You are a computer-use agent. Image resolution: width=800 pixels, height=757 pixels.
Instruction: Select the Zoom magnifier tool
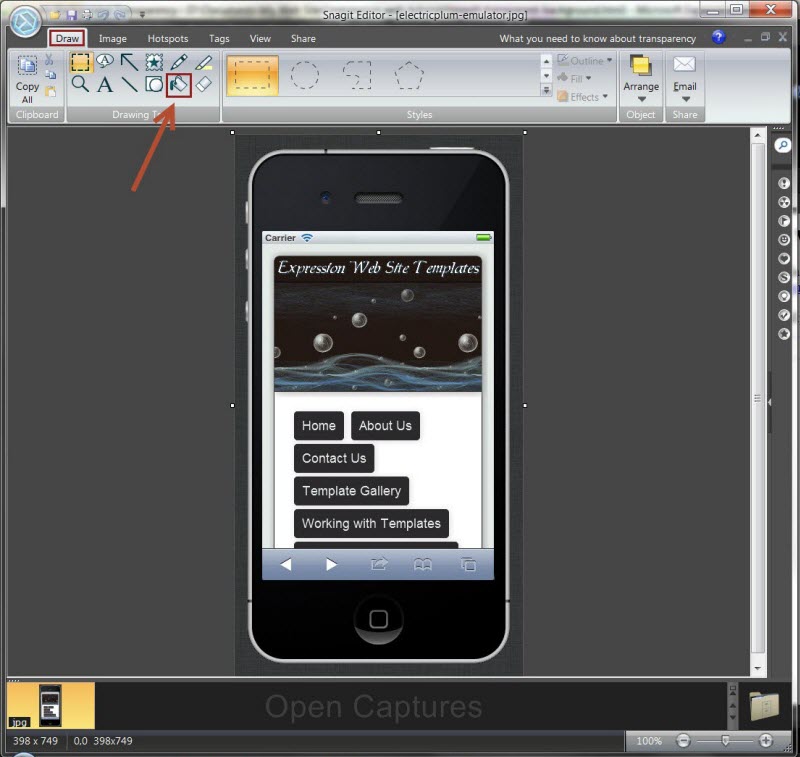tap(80, 84)
